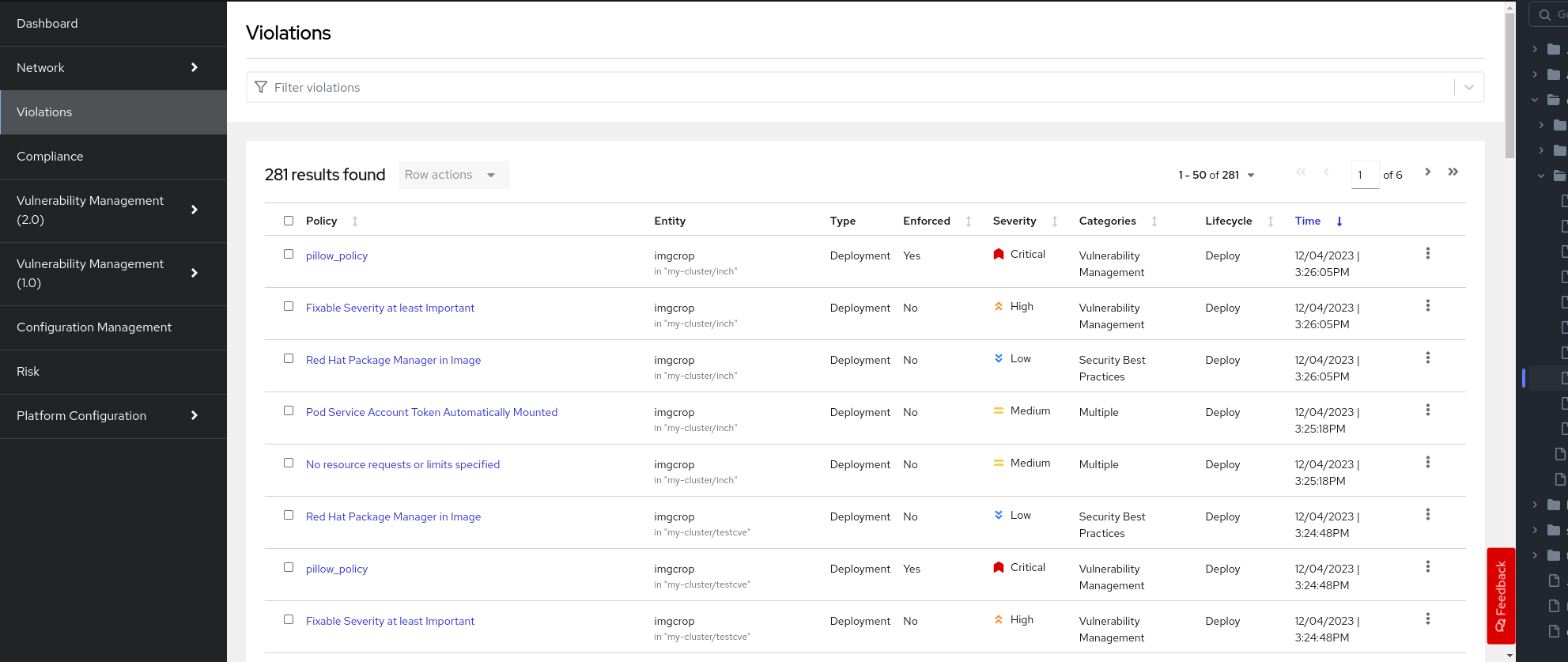Open kebab menu for Pod Service Account Token row
The image size is (1568, 662).
1427,410
